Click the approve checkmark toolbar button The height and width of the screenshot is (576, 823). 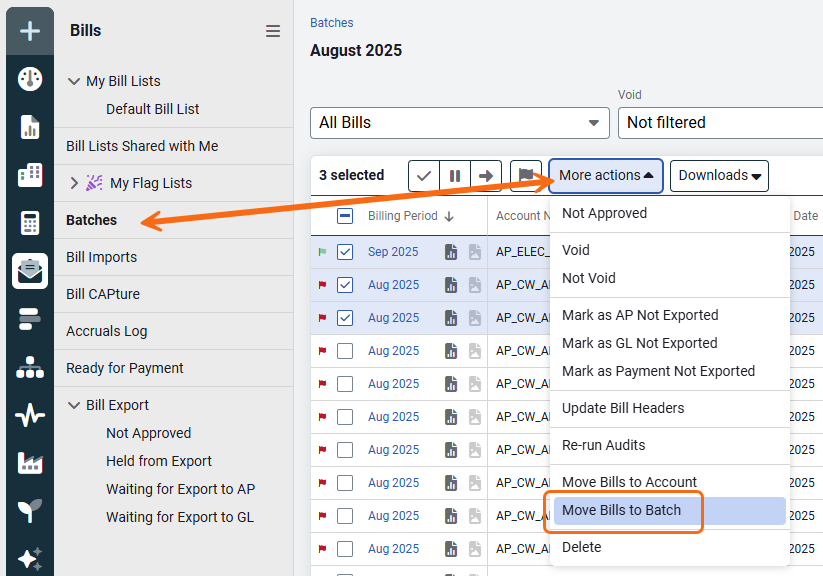(x=424, y=175)
